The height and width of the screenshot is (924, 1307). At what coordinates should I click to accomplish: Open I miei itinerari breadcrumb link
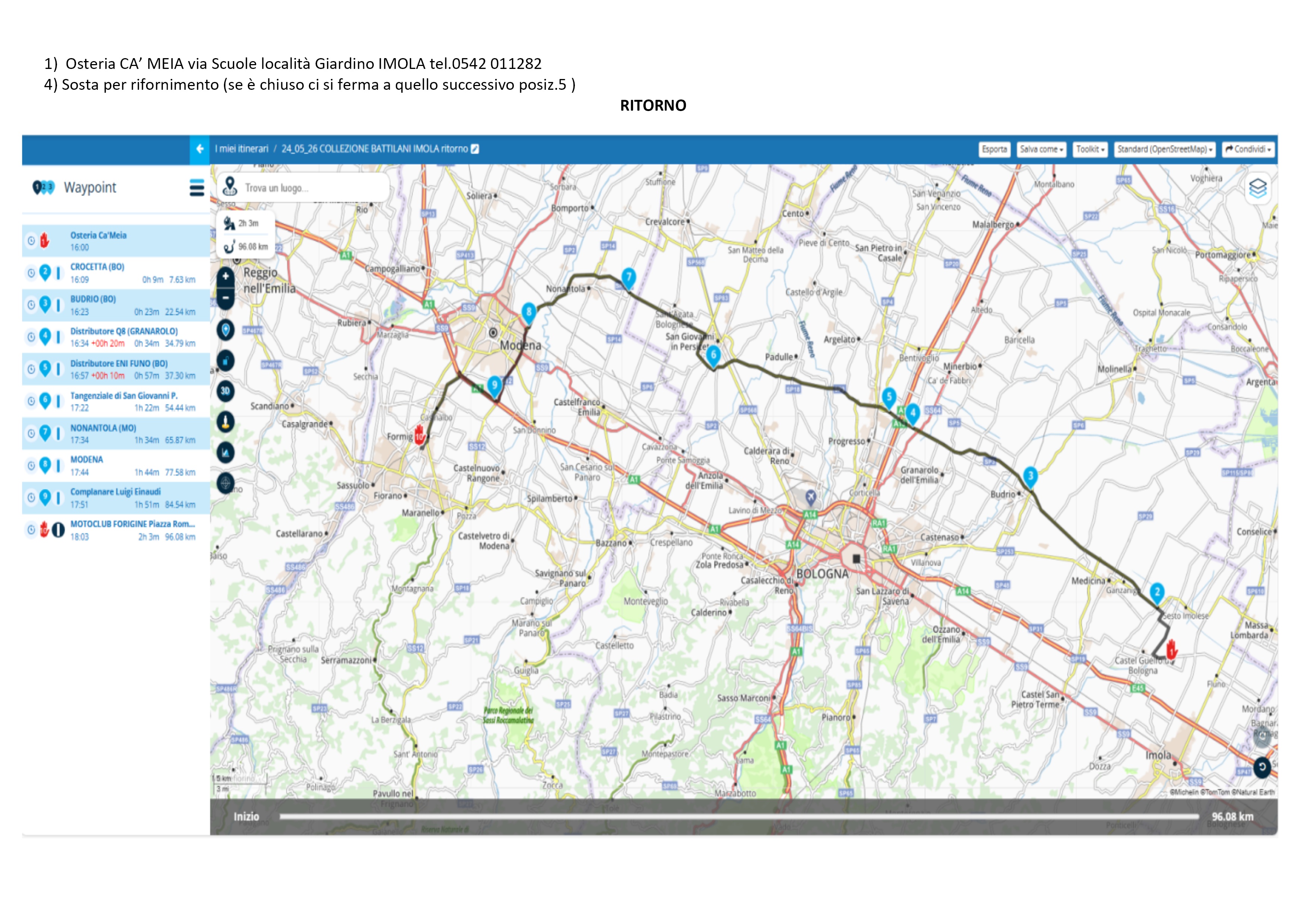[241, 149]
